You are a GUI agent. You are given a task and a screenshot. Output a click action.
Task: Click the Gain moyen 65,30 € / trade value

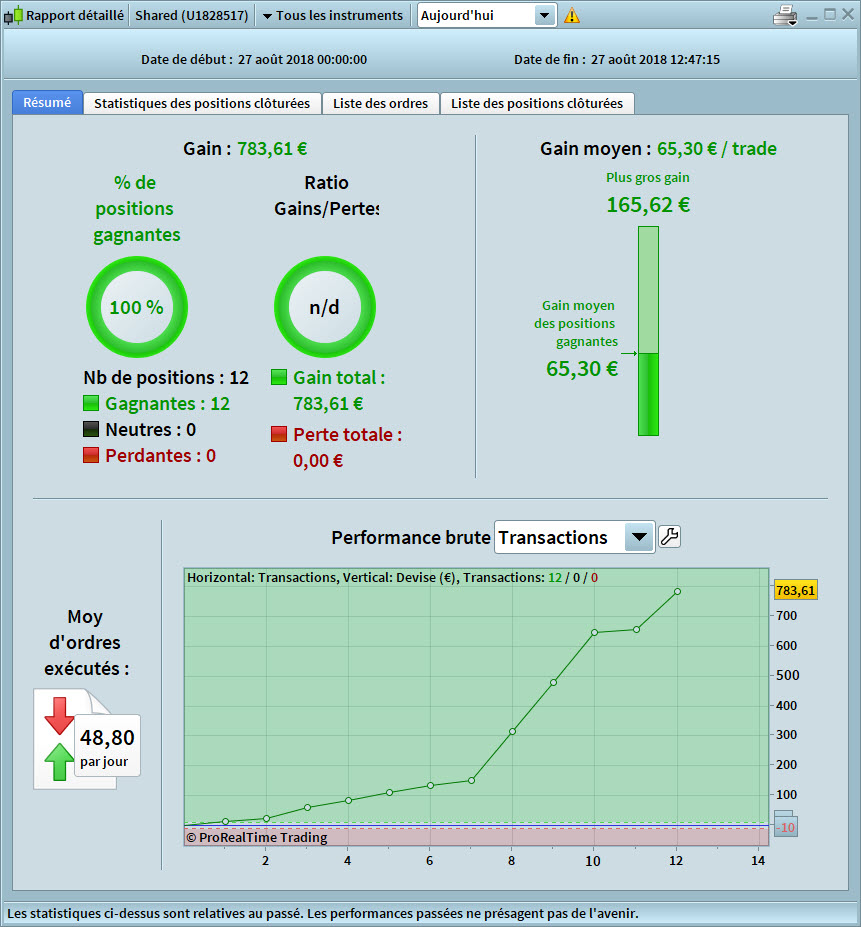(x=717, y=148)
